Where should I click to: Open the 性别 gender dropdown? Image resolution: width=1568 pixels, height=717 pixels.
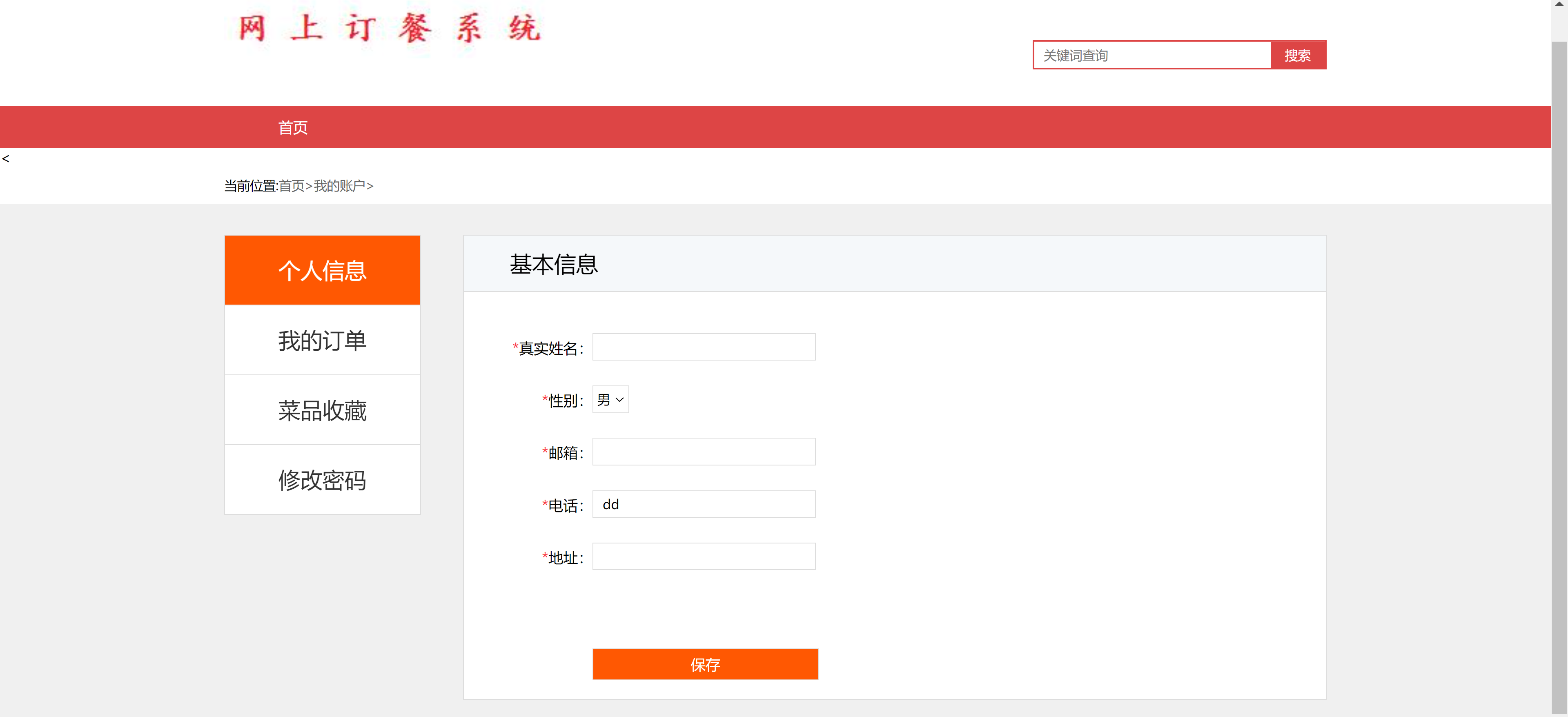(610, 399)
